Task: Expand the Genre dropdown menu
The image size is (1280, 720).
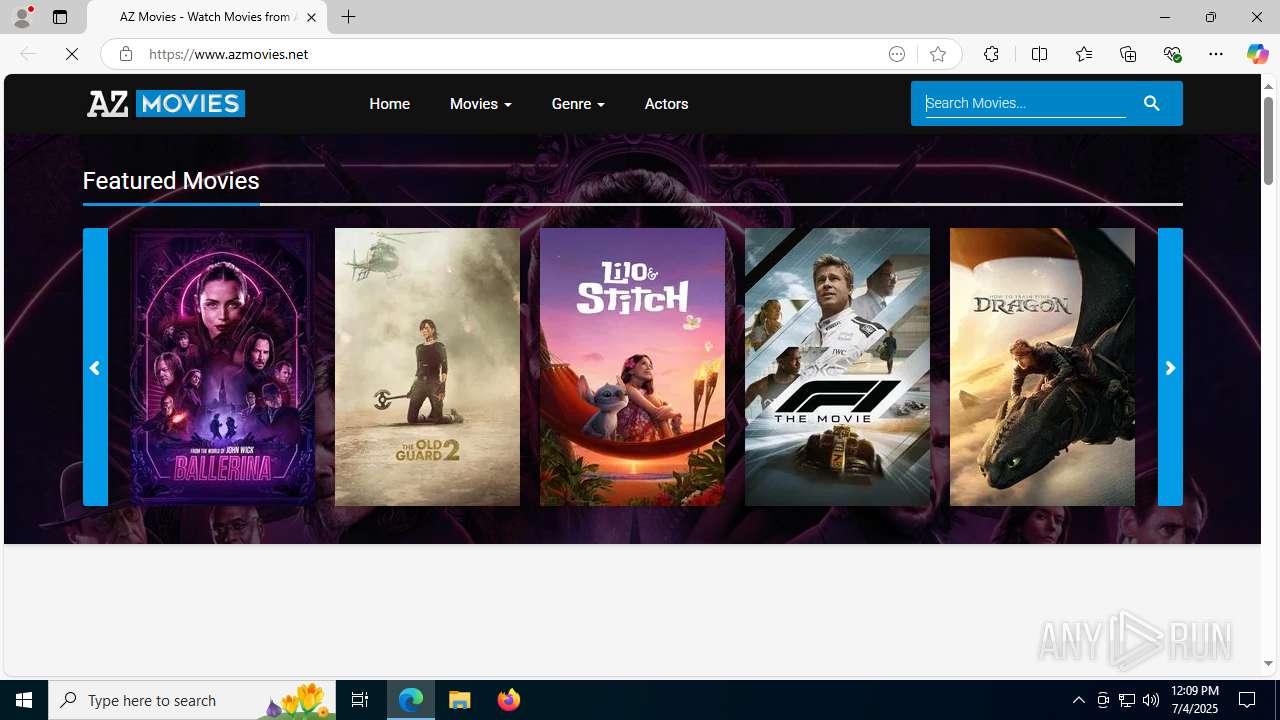Action: pos(578,104)
